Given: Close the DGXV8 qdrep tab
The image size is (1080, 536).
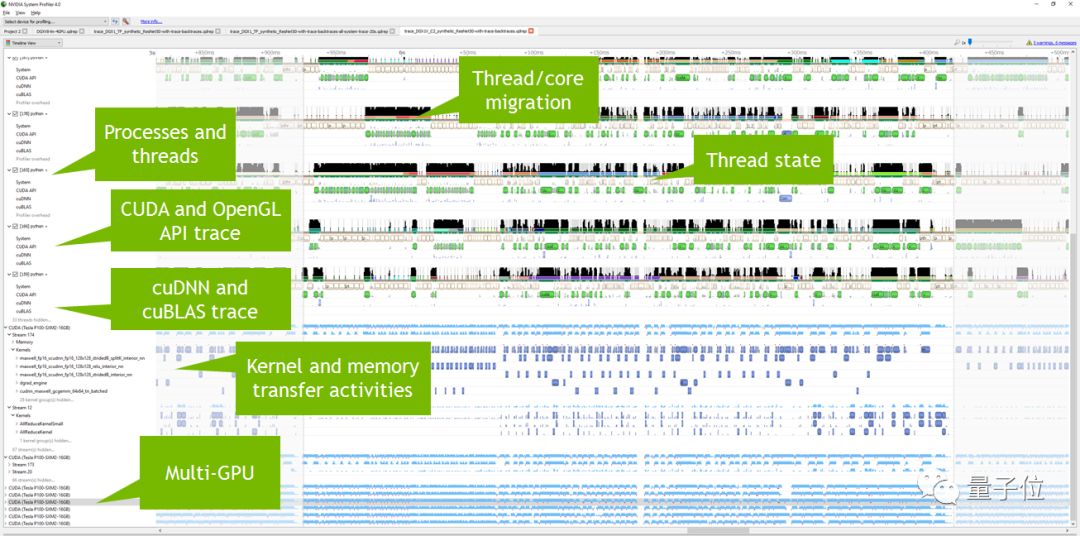Looking at the screenshot, I should 82,31.
